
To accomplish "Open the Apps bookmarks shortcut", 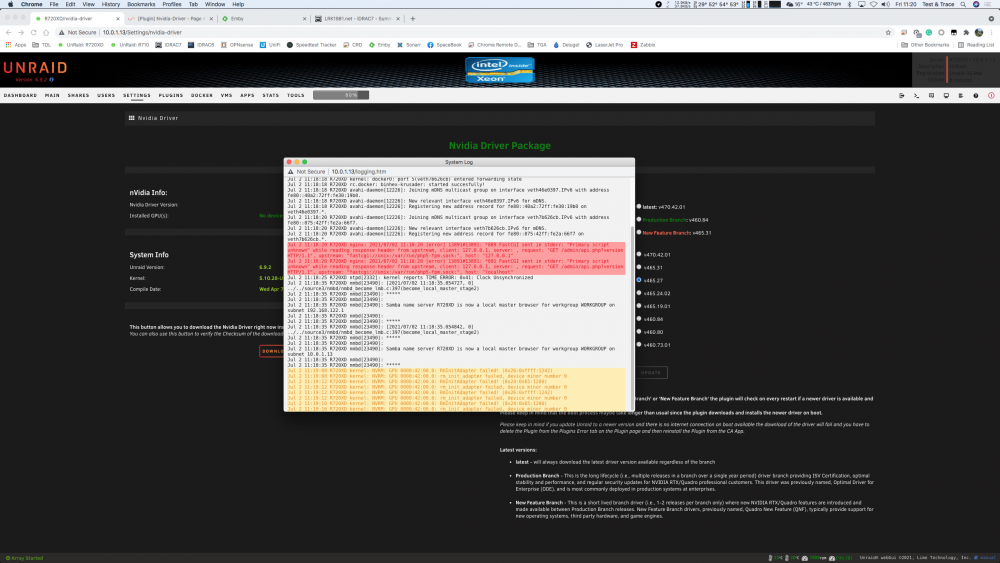I will pos(16,45).
